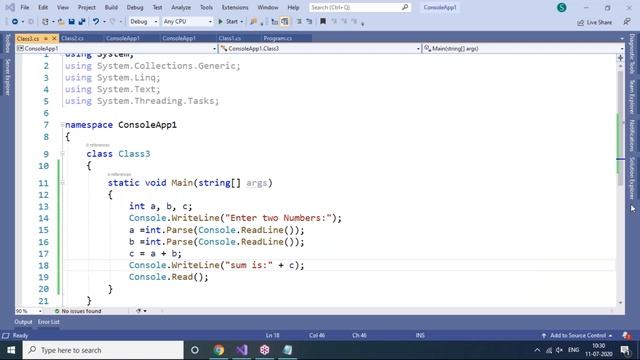Open the Test menu
640x360 pixels.
pos(157,7)
